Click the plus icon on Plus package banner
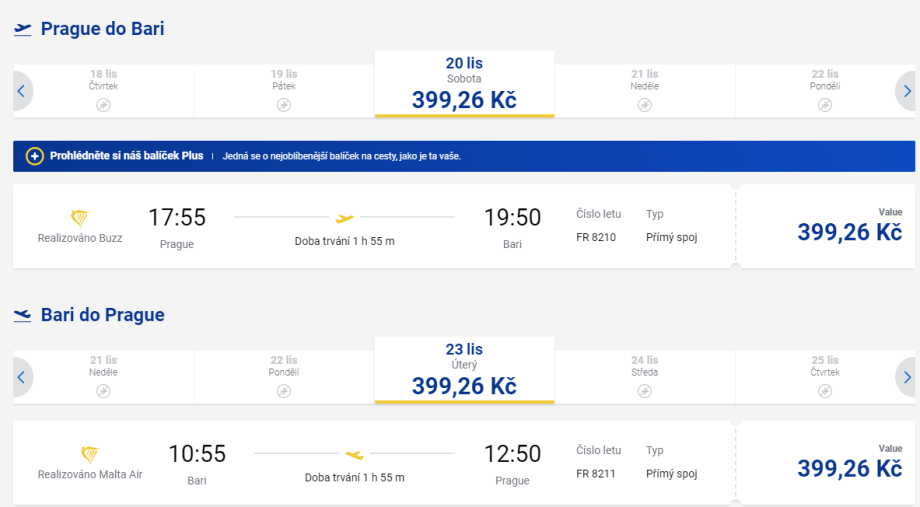Viewport: 920px width, 507px height. click(35, 156)
